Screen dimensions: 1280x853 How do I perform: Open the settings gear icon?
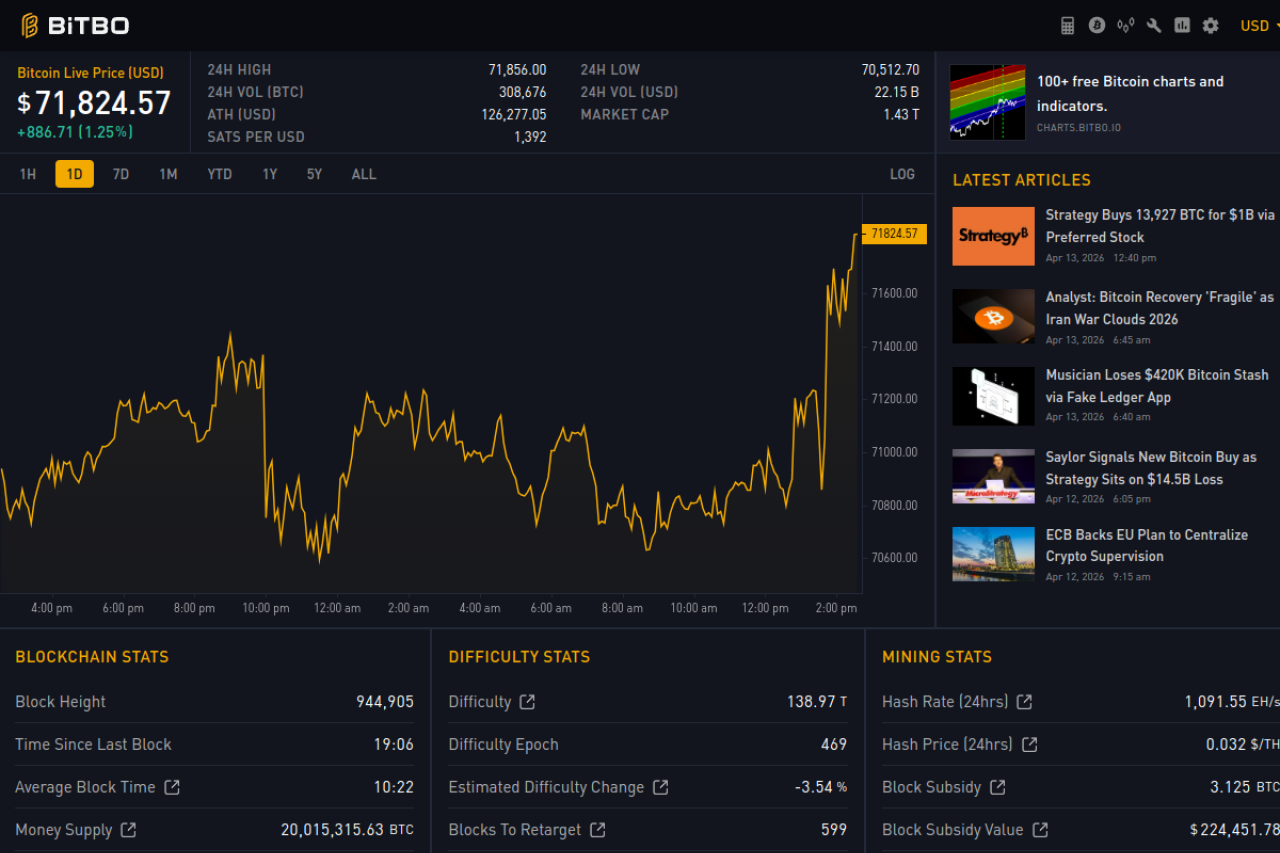click(x=1211, y=26)
